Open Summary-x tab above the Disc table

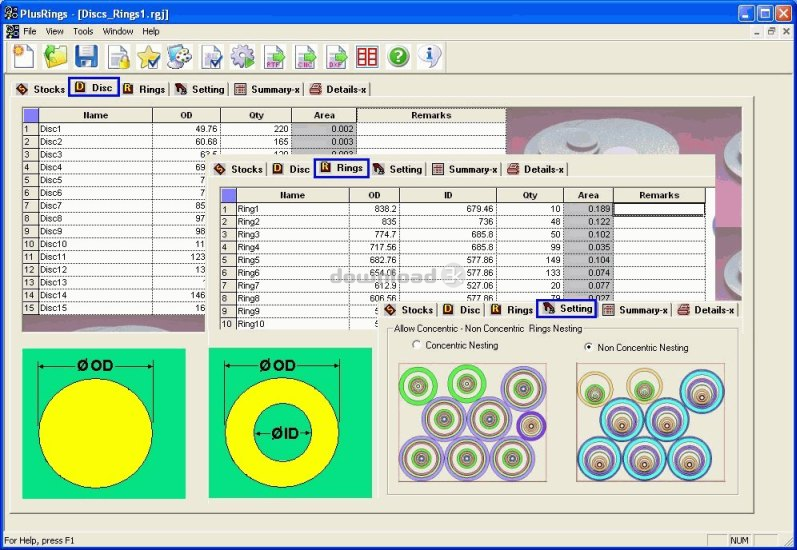267,89
